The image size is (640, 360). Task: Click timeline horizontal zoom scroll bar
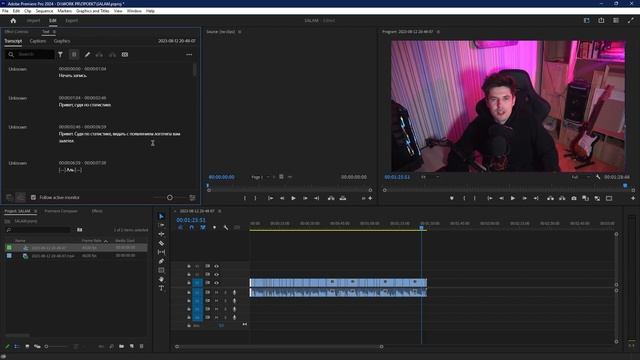pos(279,347)
